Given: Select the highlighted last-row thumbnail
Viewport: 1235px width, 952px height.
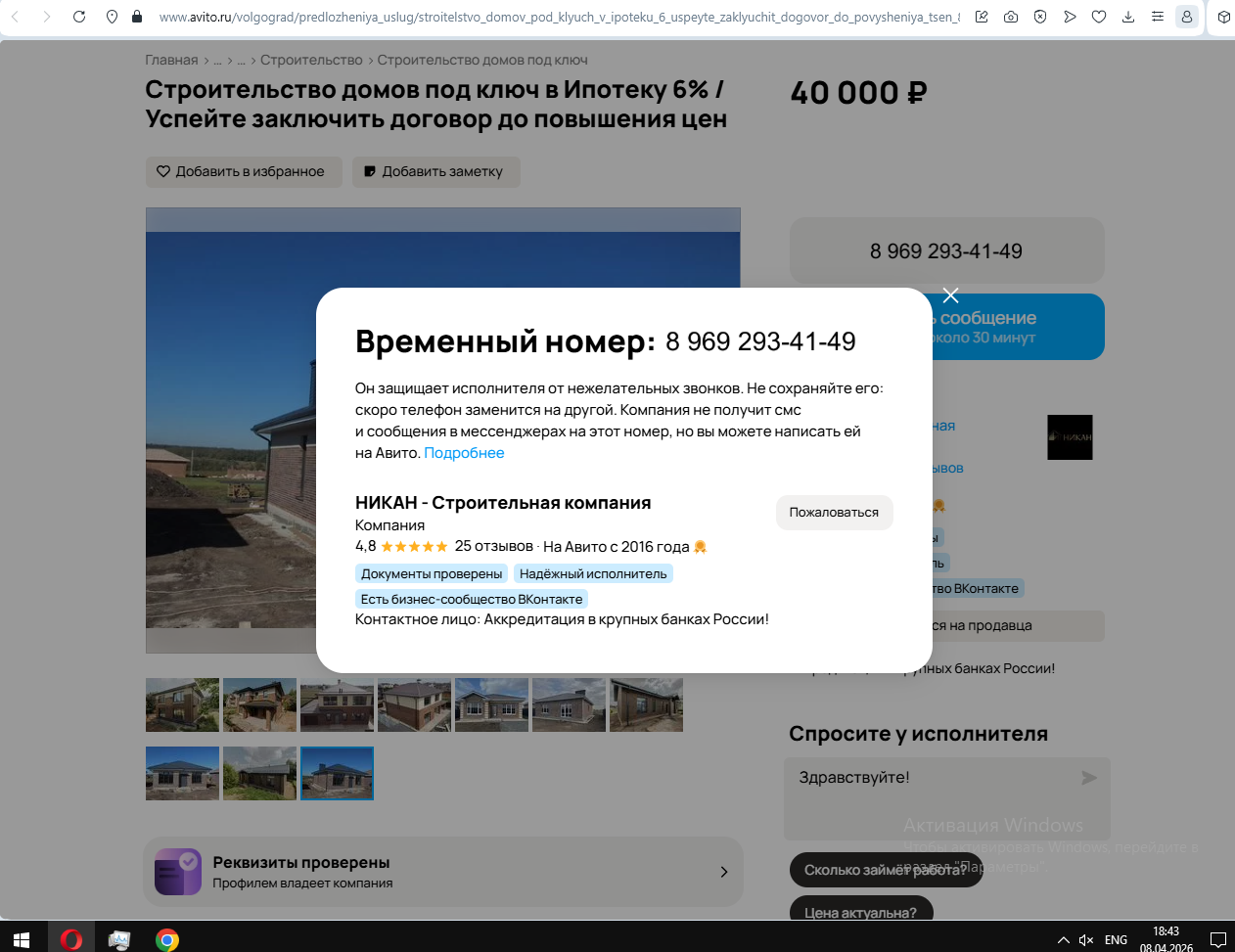Looking at the screenshot, I should [x=337, y=773].
